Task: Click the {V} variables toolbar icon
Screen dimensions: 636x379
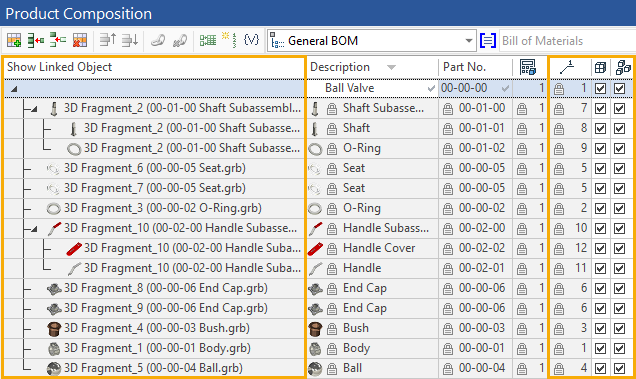Action: point(251,40)
